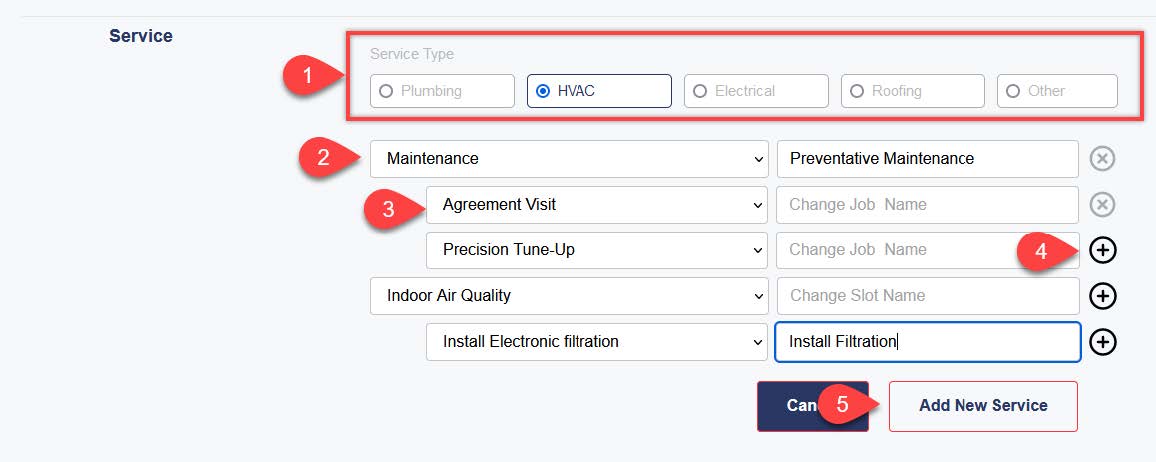This screenshot has height=462, width=1156.
Task: Add job after Precision Tune-Up row
Action: [1102, 251]
